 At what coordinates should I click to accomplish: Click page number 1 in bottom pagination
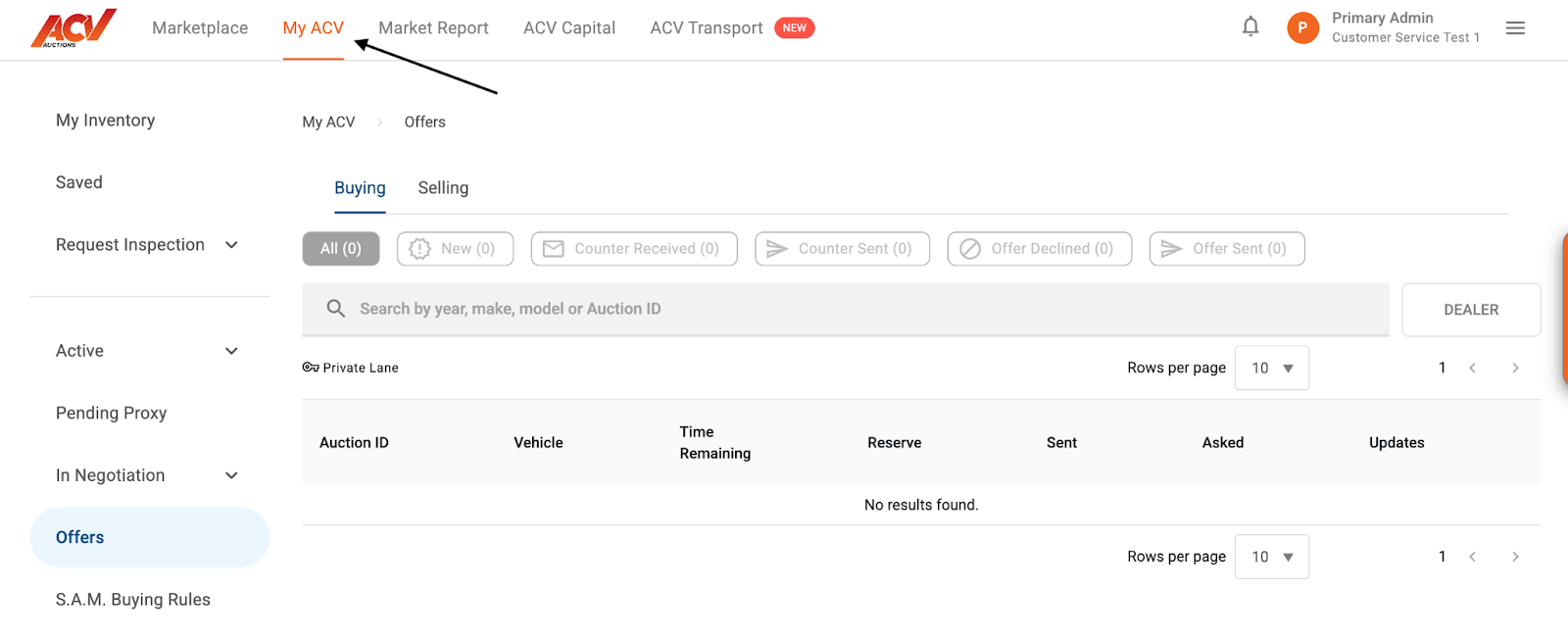click(1442, 557)
